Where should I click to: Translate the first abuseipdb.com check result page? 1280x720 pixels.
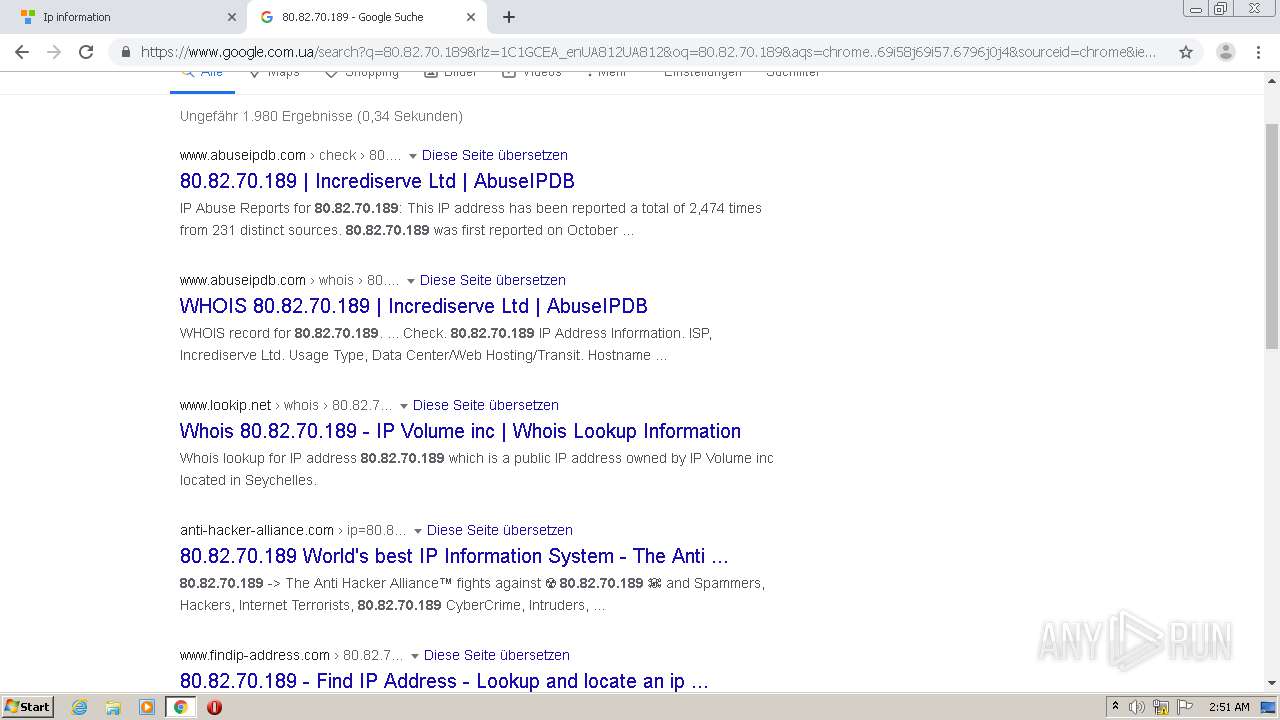(495, 155)
